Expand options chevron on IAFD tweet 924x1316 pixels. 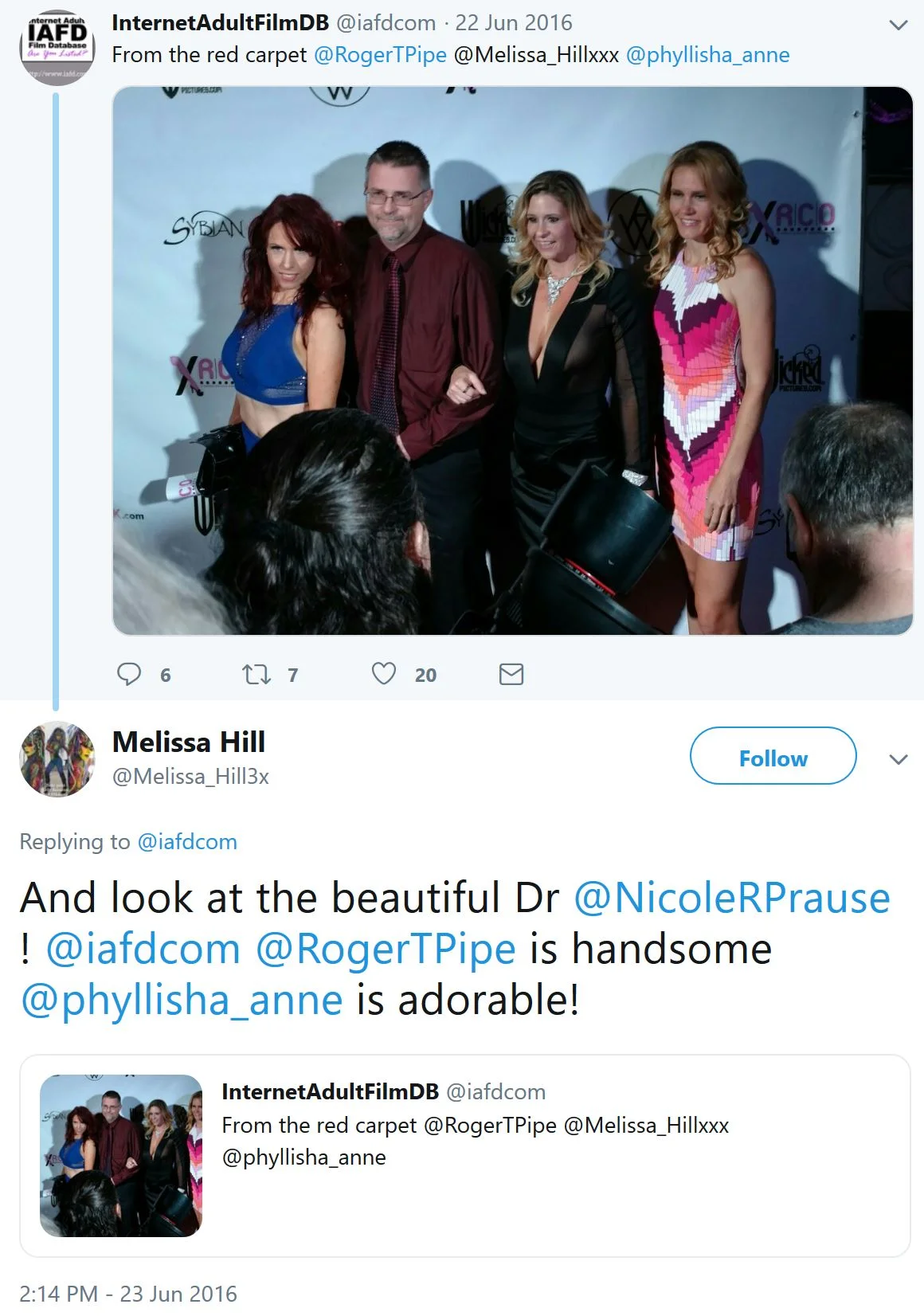898,25
